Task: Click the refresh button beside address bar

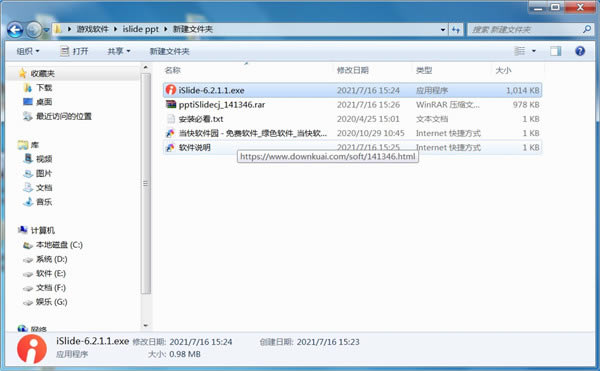Action: [456, 29]
